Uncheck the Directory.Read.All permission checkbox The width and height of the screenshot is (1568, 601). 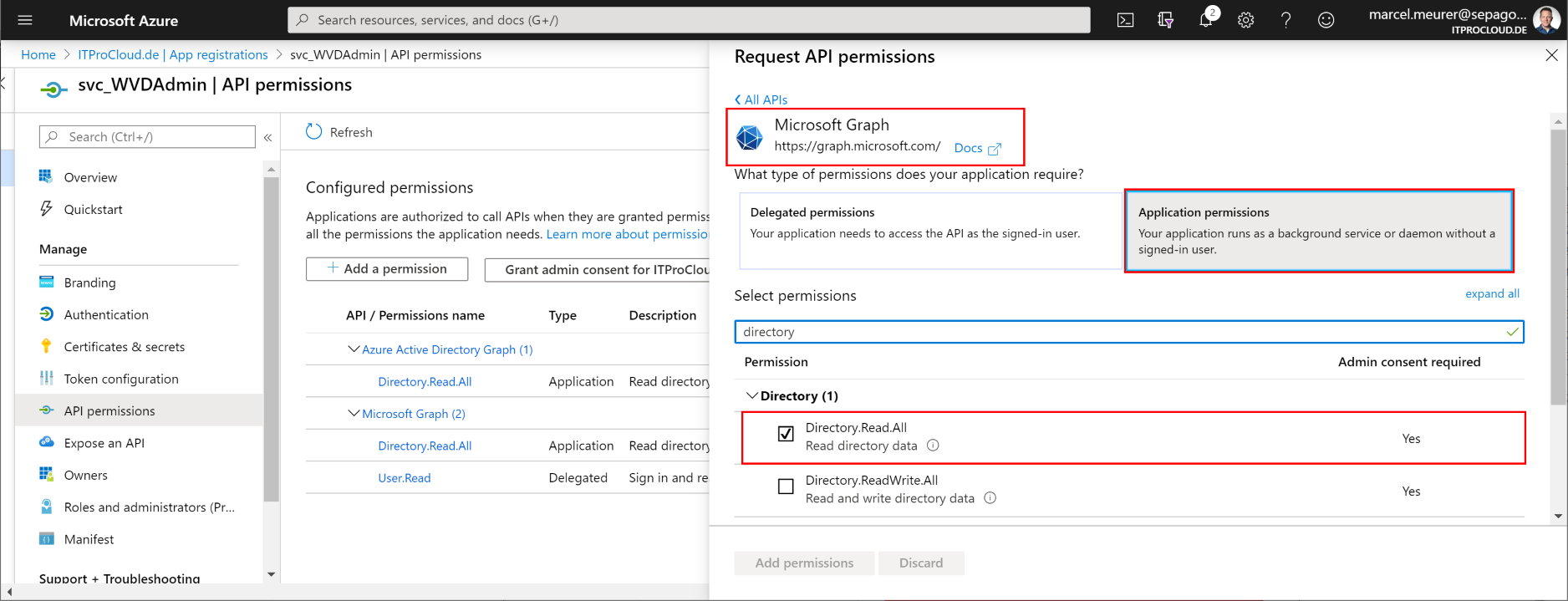(x=786, y=434)
